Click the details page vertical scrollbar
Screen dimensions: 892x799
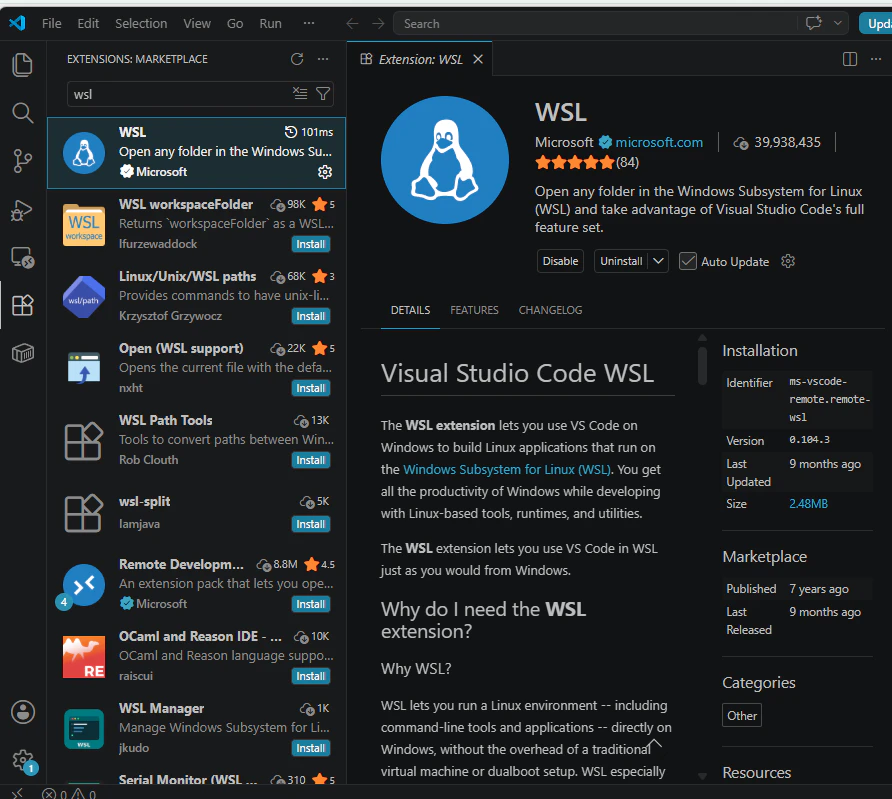click(x=703, y=365)
